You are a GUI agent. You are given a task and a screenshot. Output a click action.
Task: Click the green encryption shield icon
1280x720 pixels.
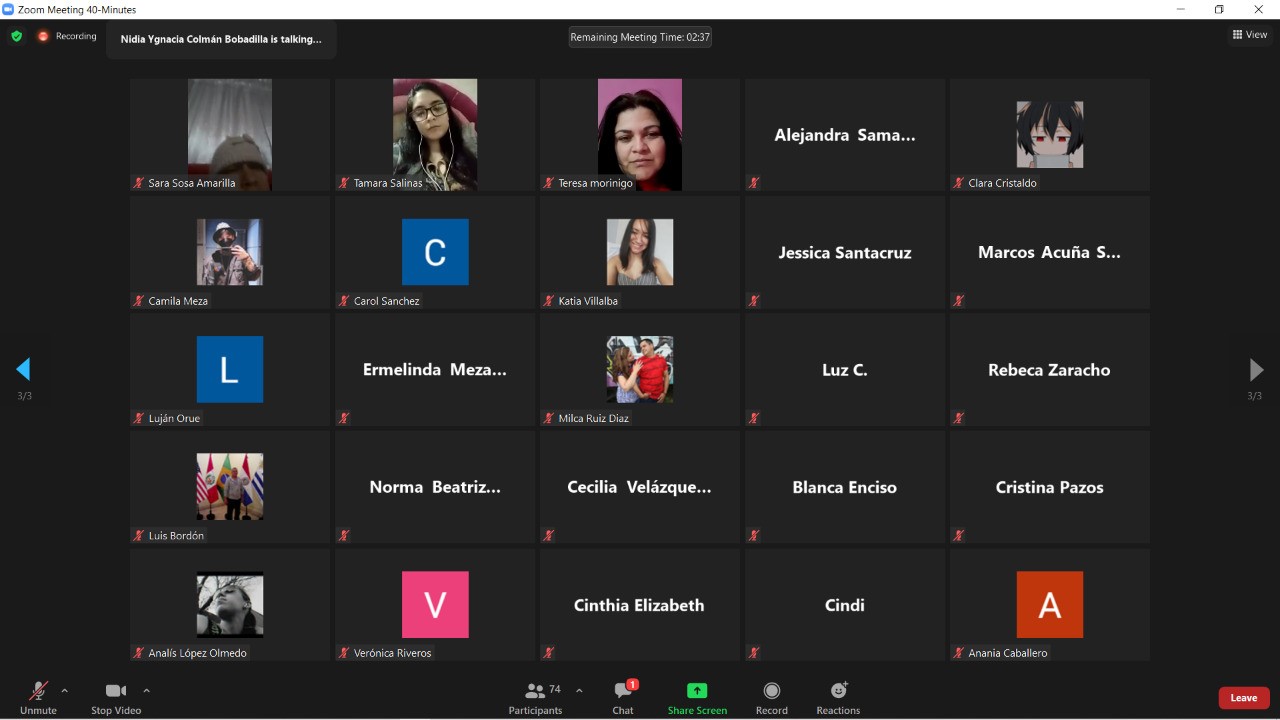point(16,36)
